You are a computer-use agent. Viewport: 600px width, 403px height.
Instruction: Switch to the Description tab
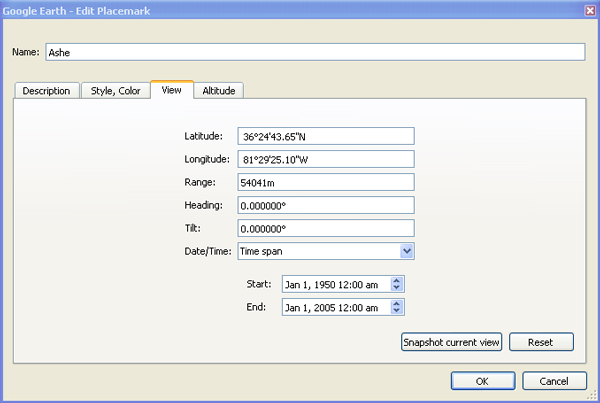[x=47, y=91]
